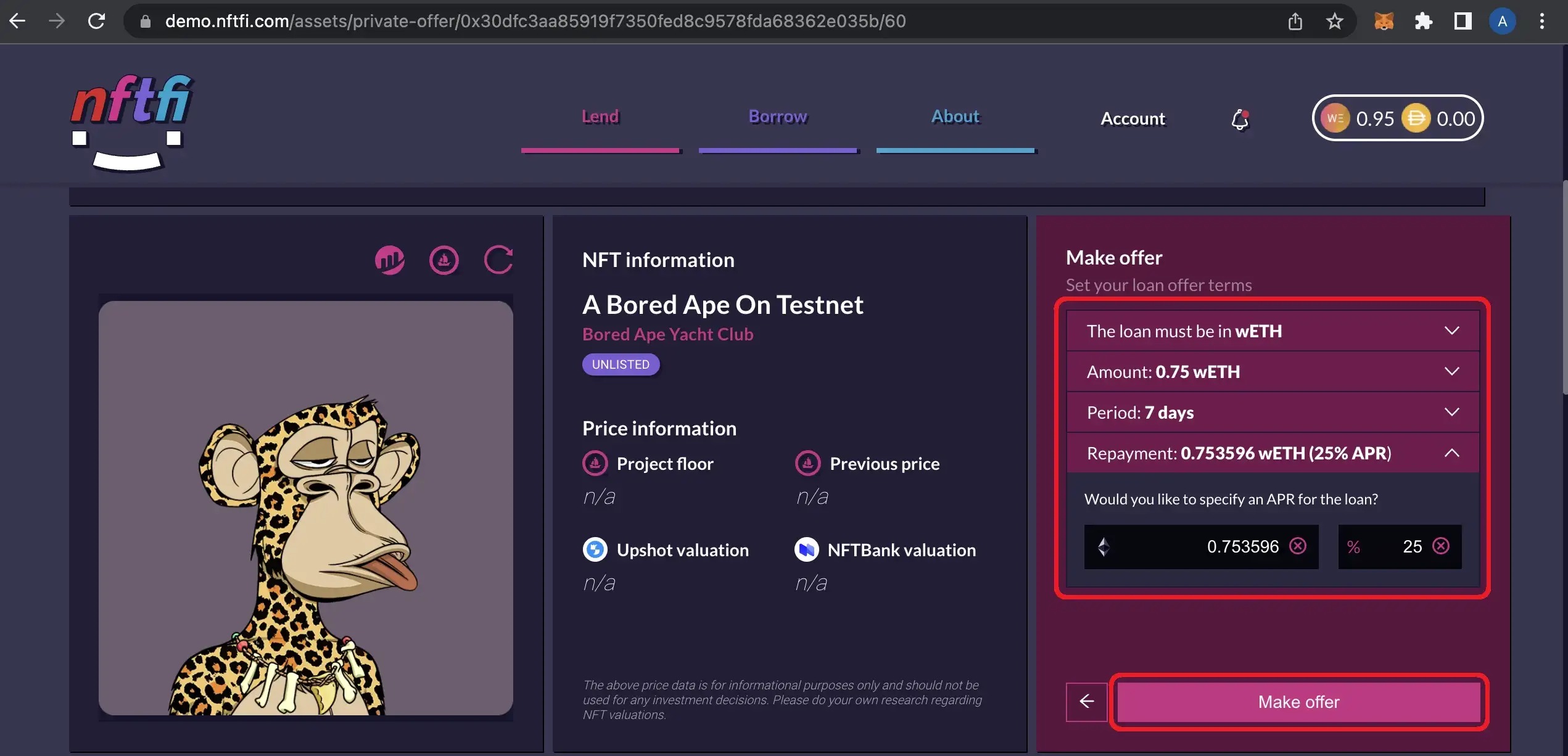The image size is (1568, 756).
Task: Click the wETH balance coin icon
Action: 1335,118
